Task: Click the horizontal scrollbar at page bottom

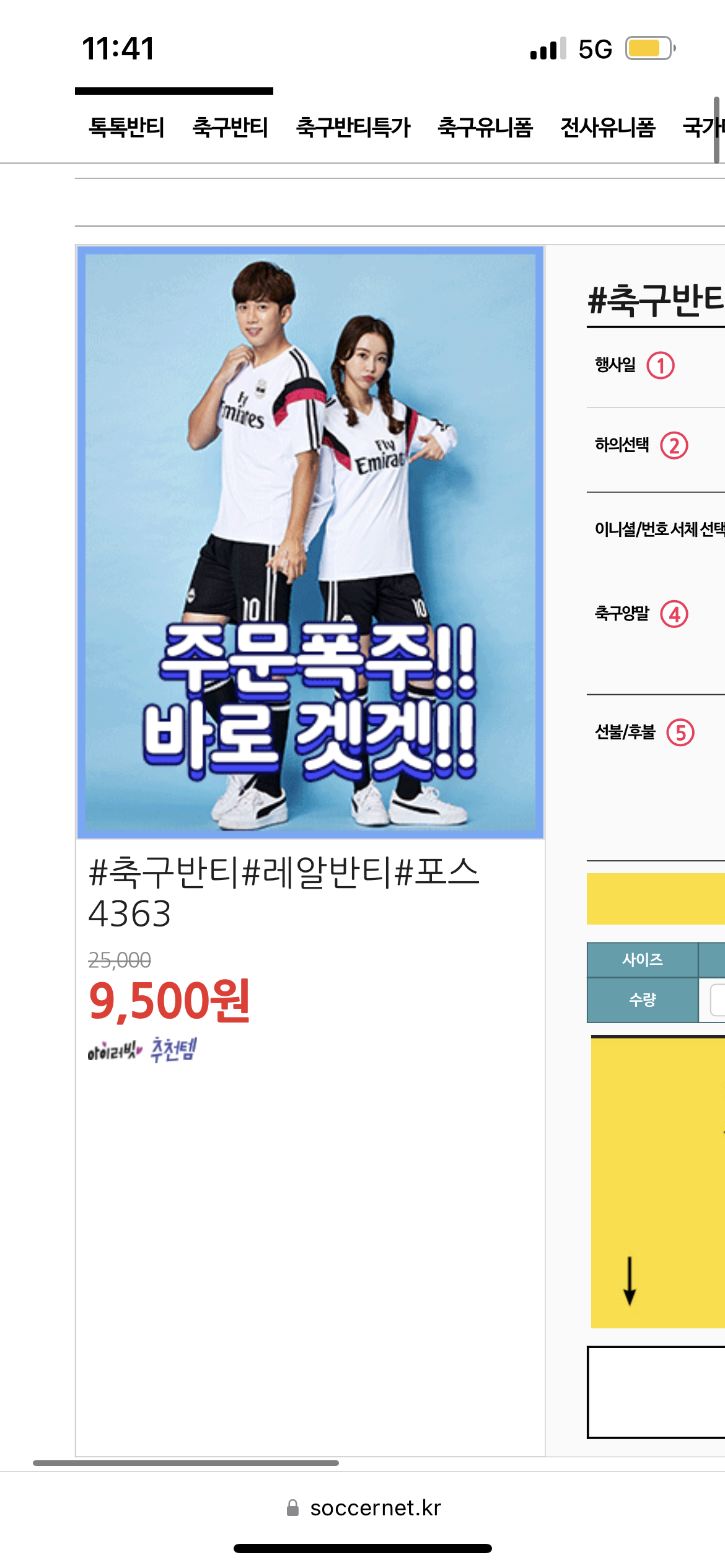Action: (x=186, y=1463)
